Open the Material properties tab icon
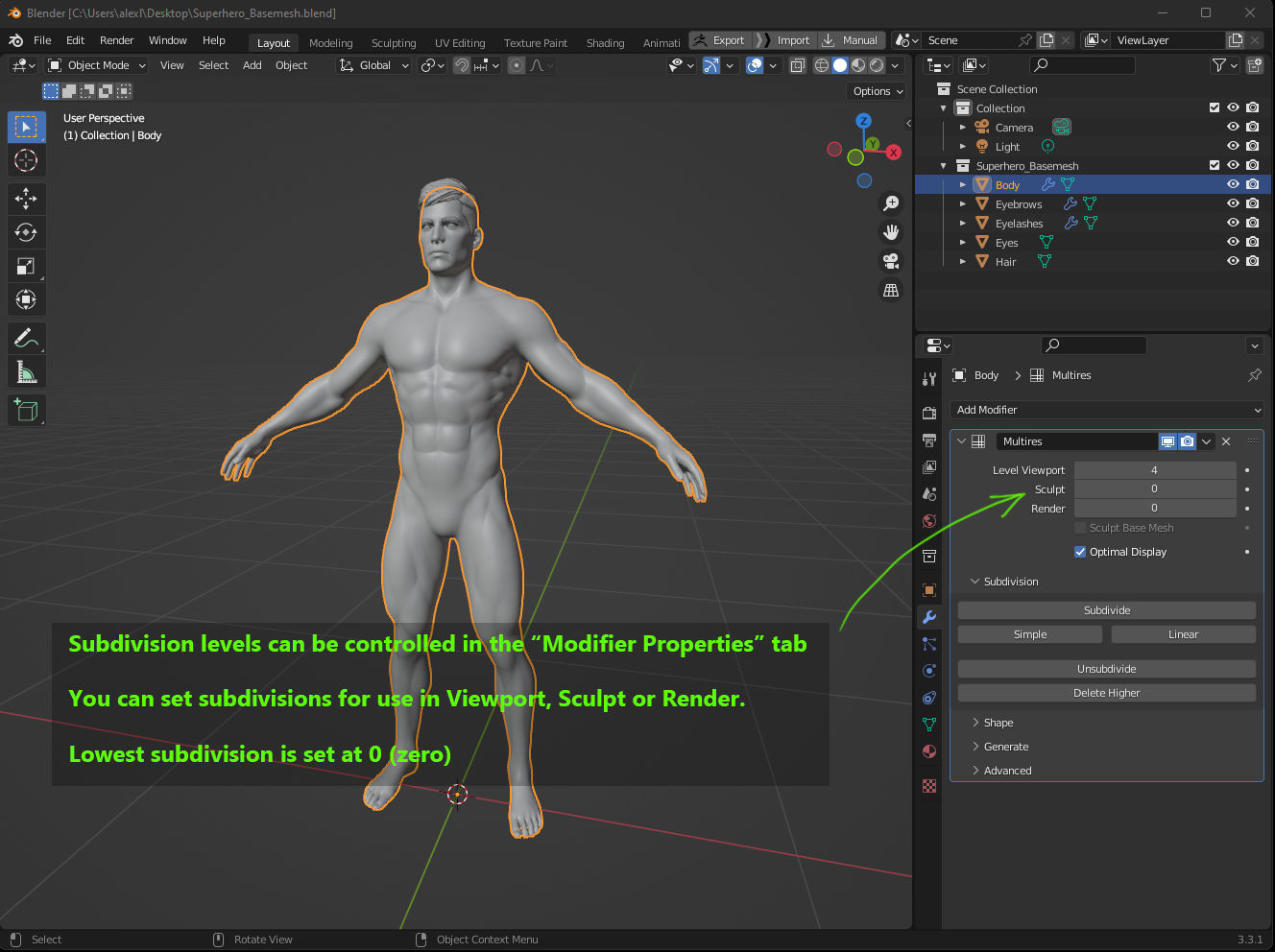The image size is (1275, 952). click(928, 751)
